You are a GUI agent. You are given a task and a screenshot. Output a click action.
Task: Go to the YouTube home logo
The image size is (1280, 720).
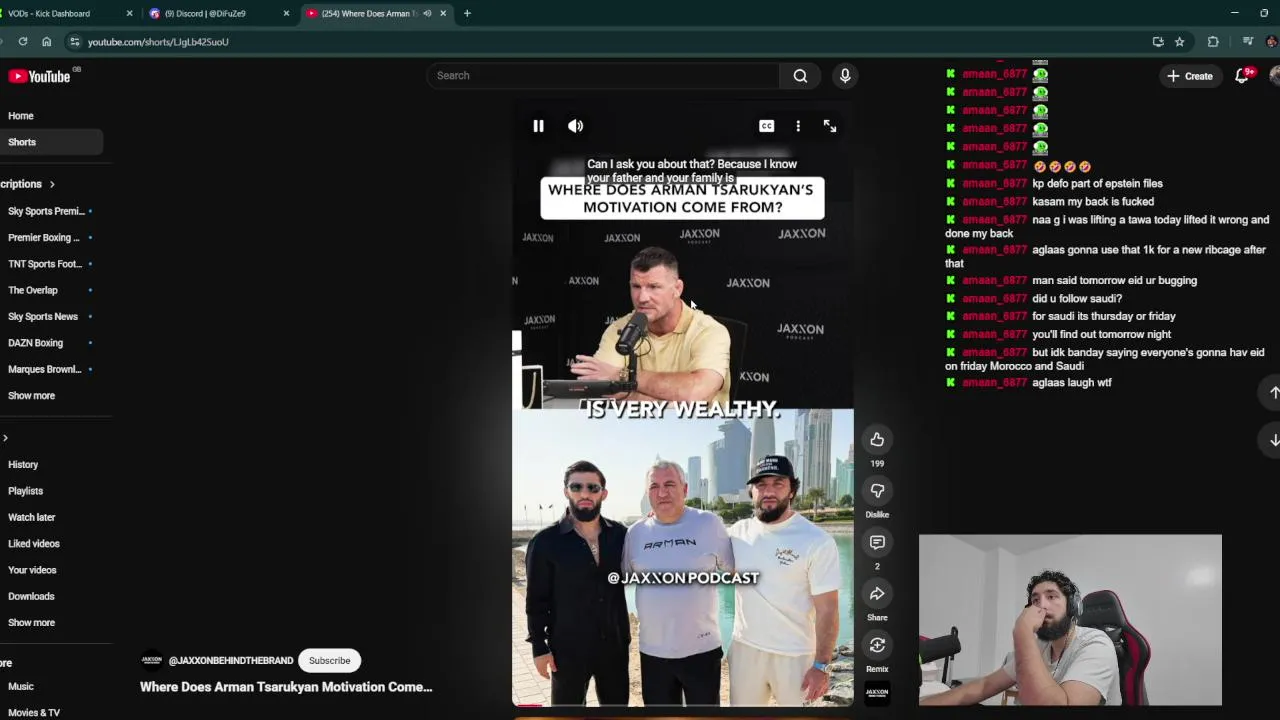[x=40, y=77]
